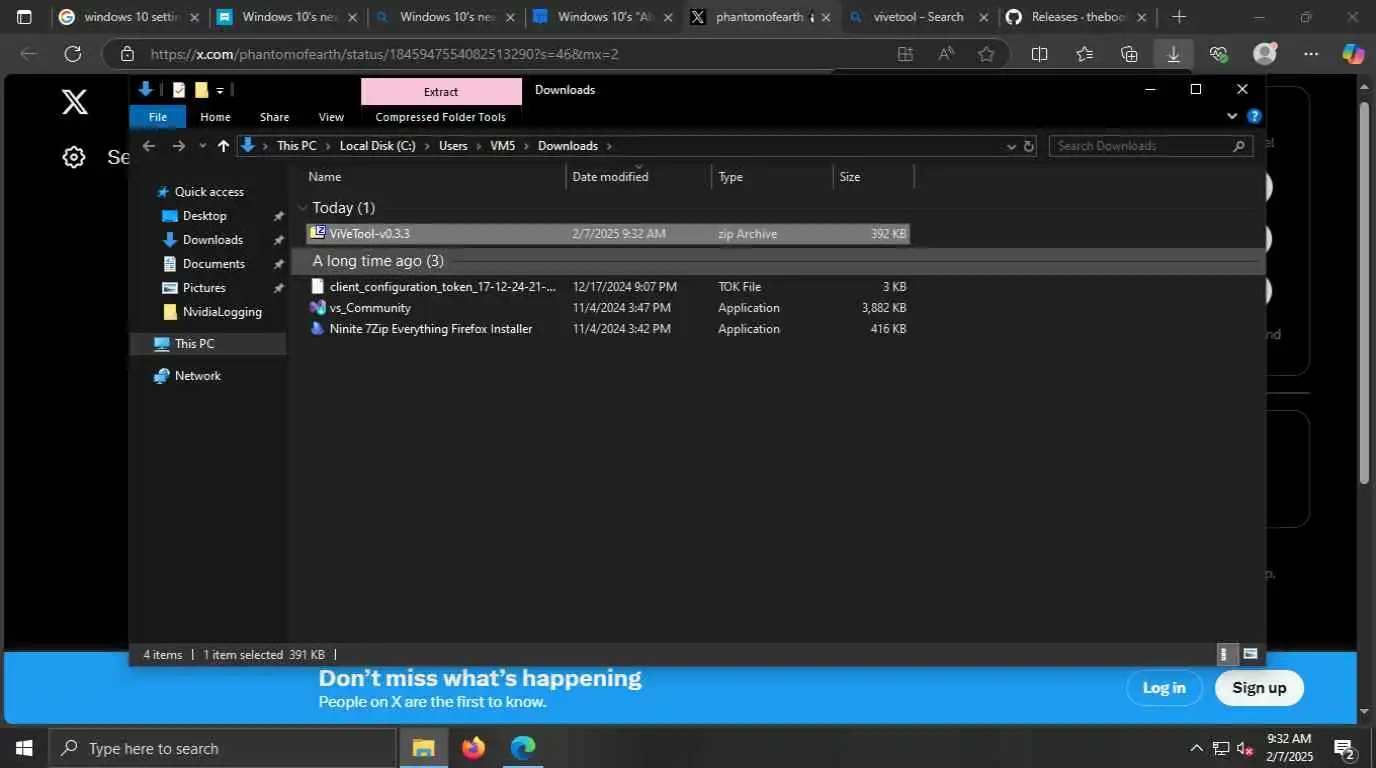Image resolution: width=1376 pixels, height=768 pixels.
Task: Select the client_configuration_token file
Action: tap(608, 286)
